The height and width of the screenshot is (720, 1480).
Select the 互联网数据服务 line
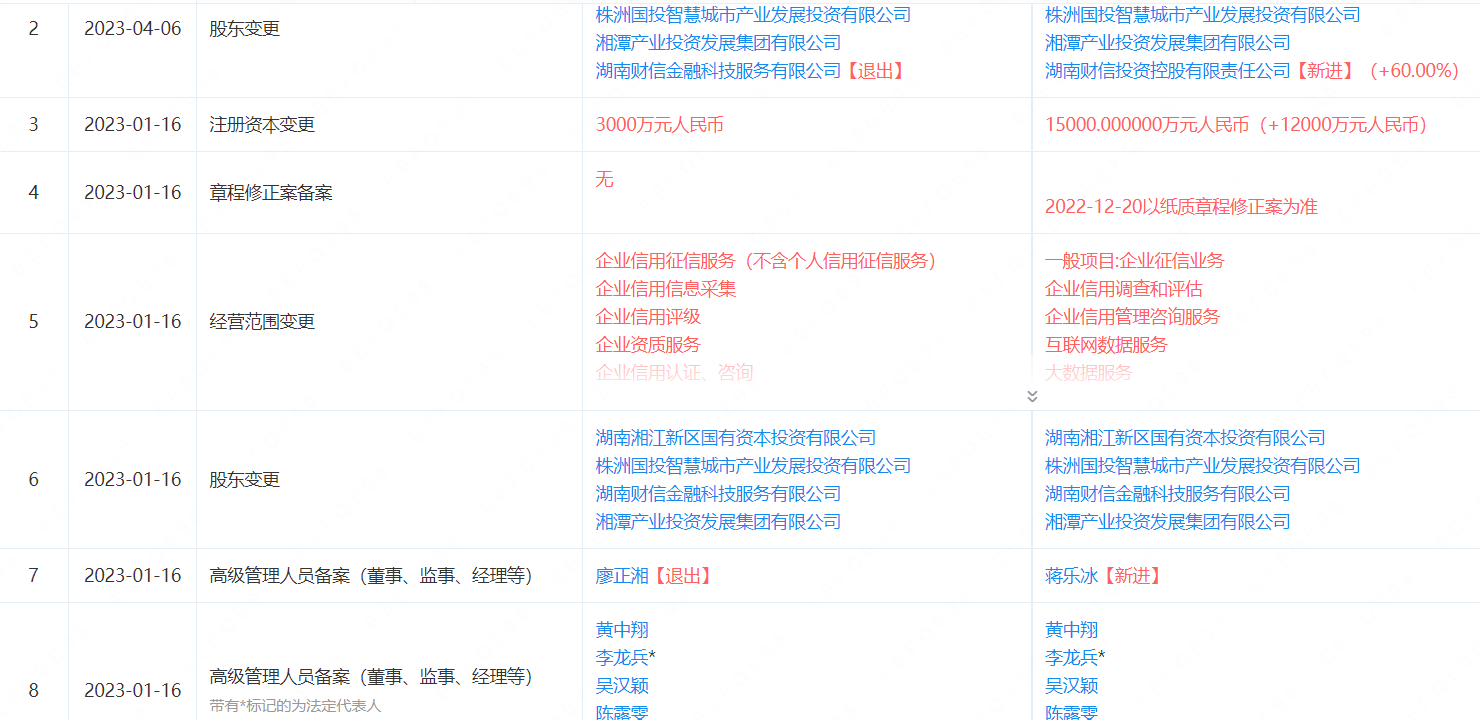pyautogui.click(x=1106, y=345)
